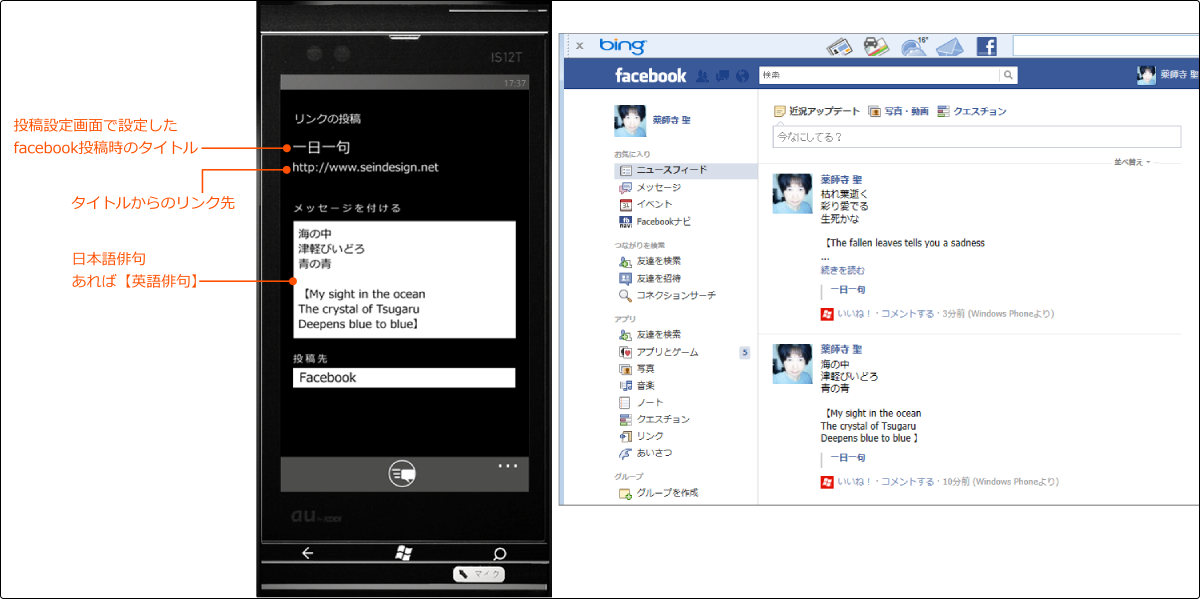Open Facebookナビ in the sidebar
This screenshot has height=599, width=1200.
coord(655,221)
